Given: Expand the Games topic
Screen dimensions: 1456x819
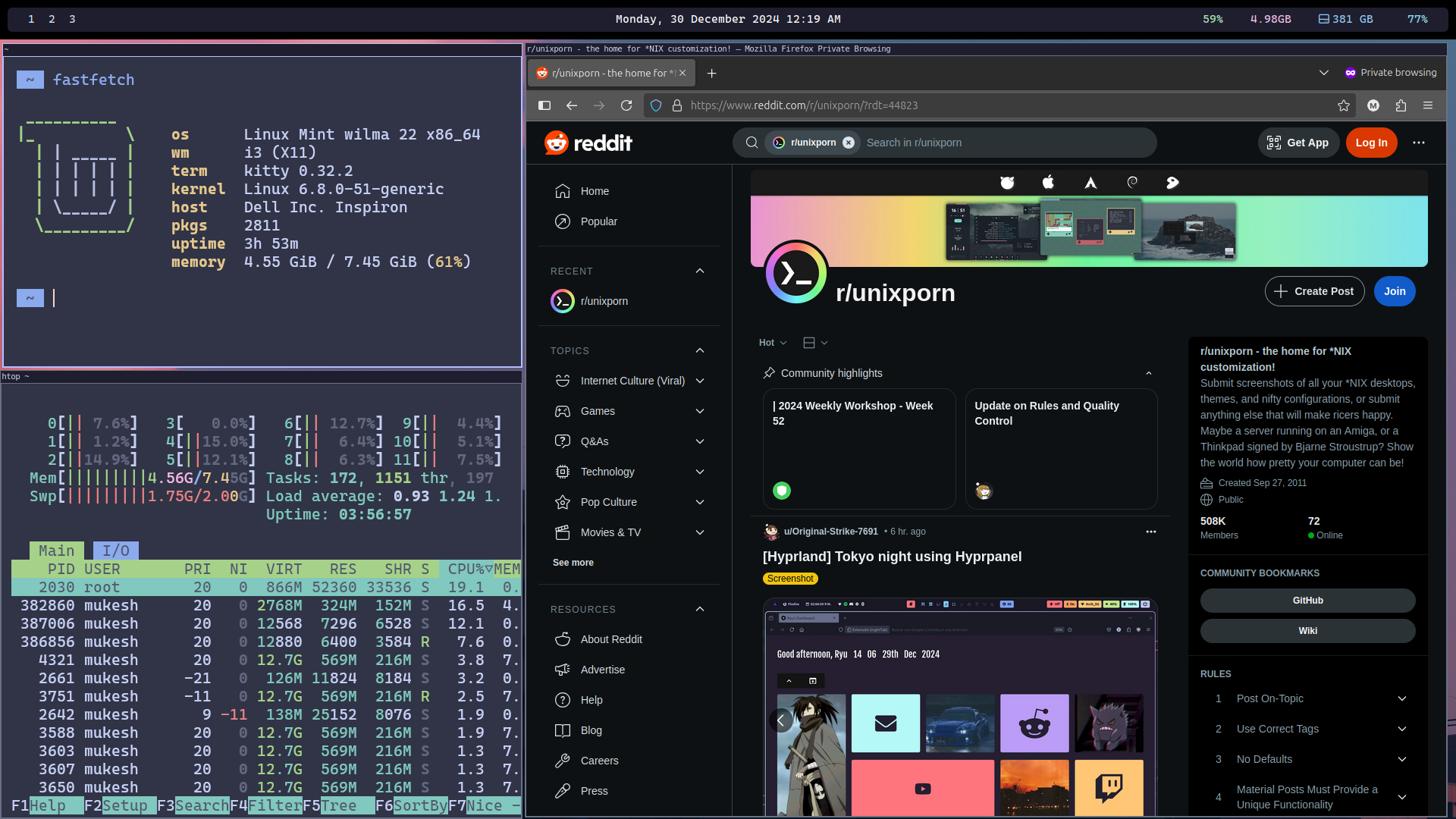Looking at the screenshot, I should [700, 411].
